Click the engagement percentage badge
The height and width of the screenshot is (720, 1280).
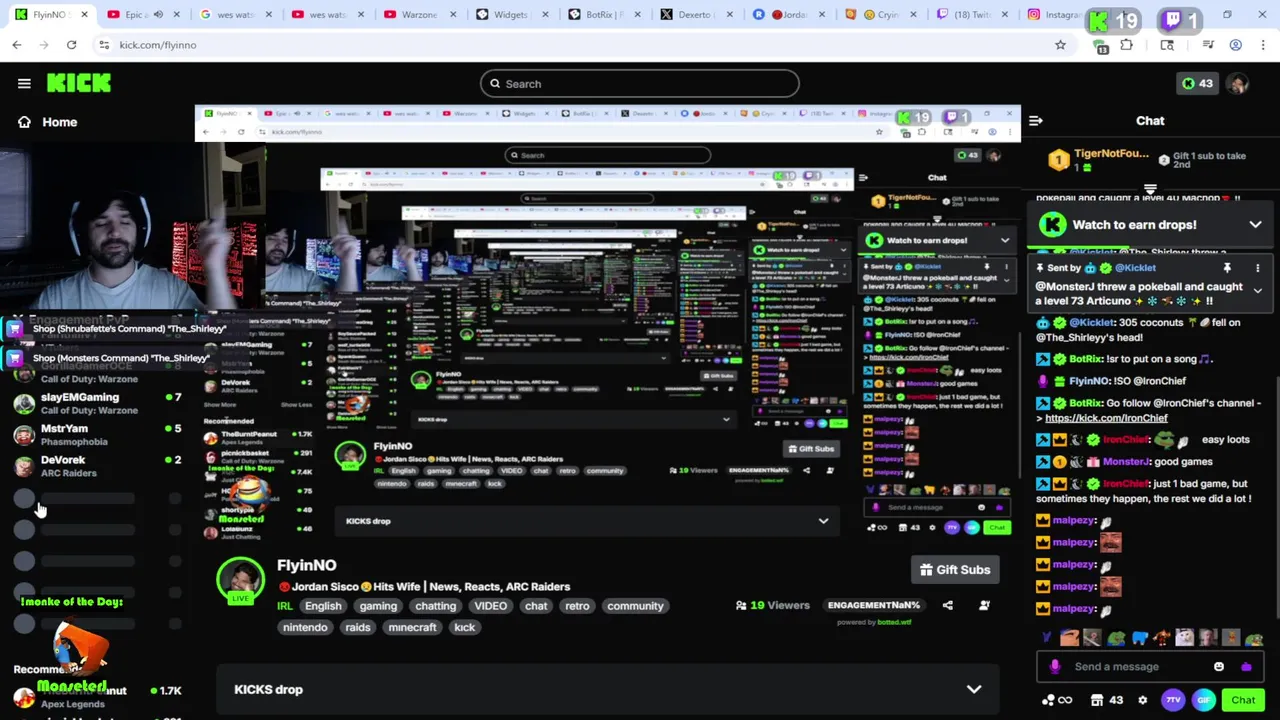point(874,605)
